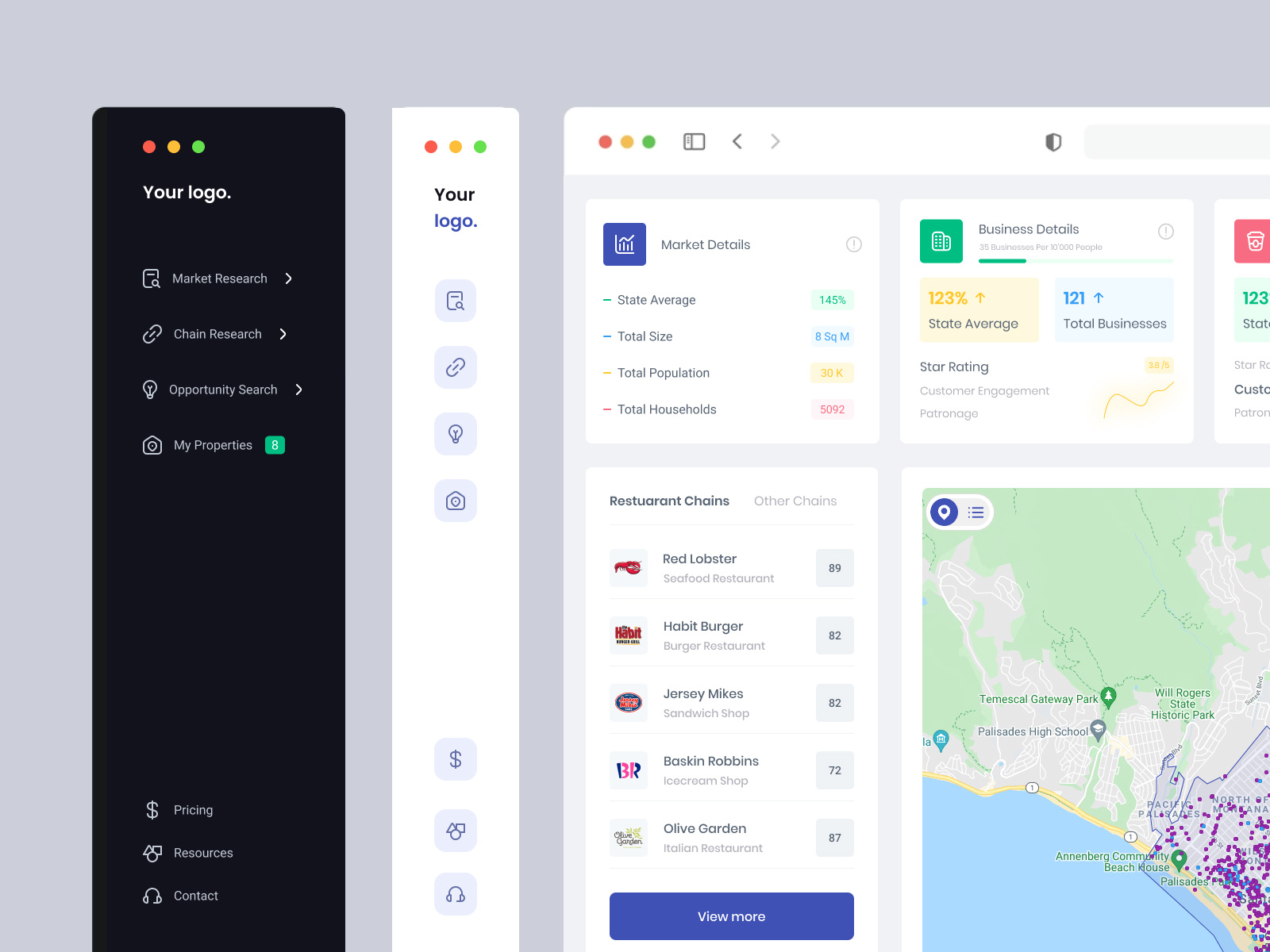
Task: Open the Red Lobster chain entry
Action: coord(714,568)
